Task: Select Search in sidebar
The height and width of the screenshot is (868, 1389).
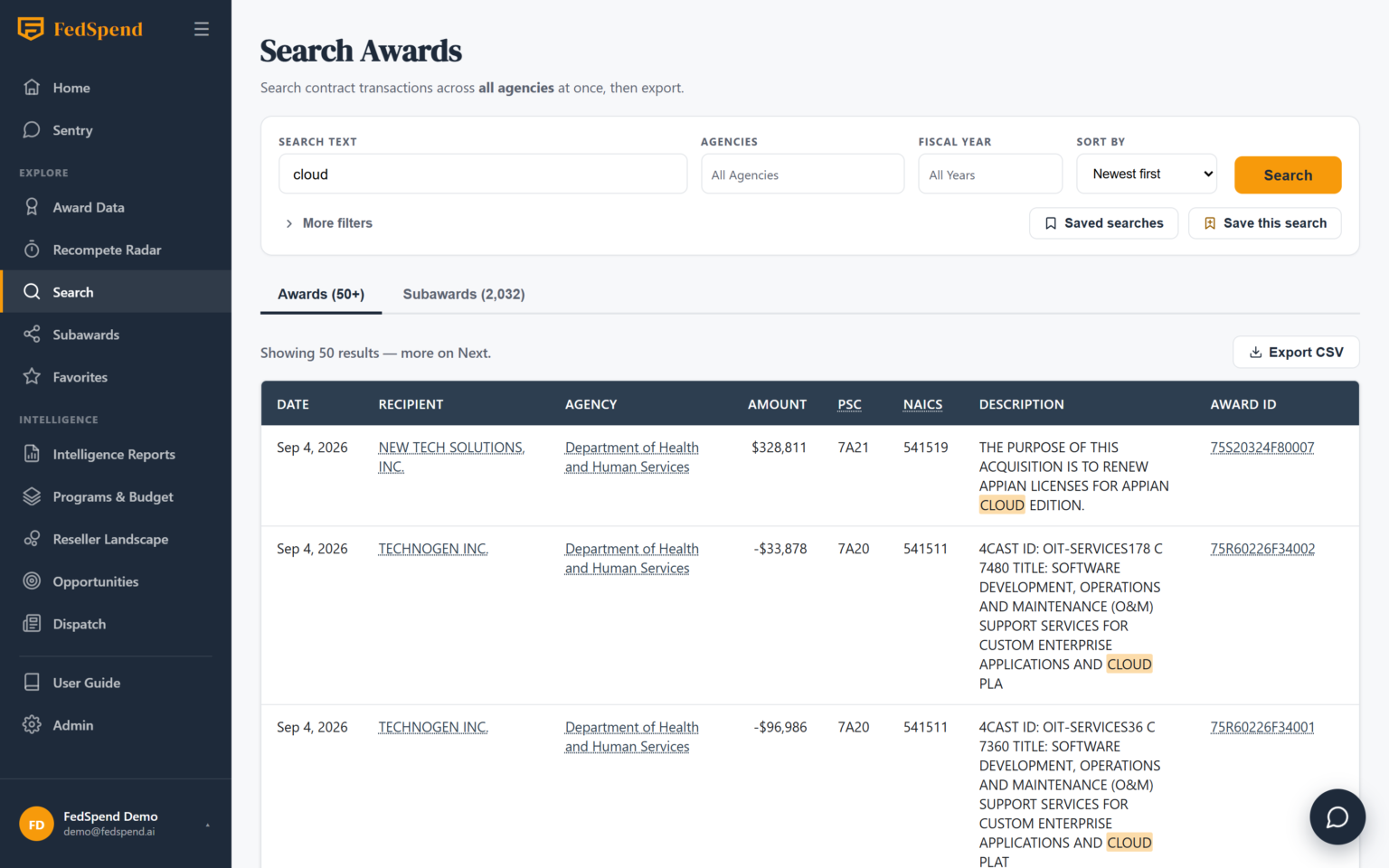Action: pos(116,292)
